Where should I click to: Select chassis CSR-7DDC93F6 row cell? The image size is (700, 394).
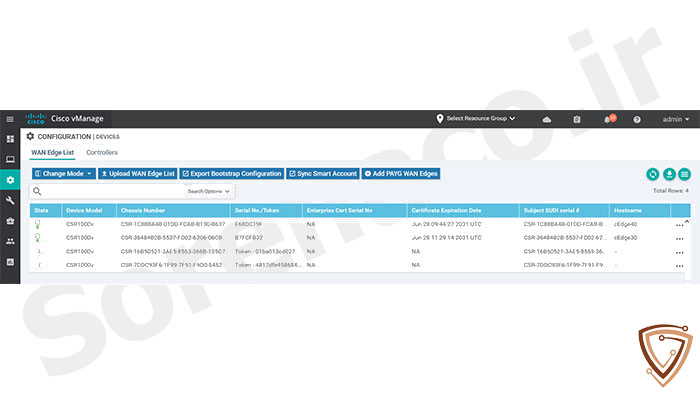point(171,265)
